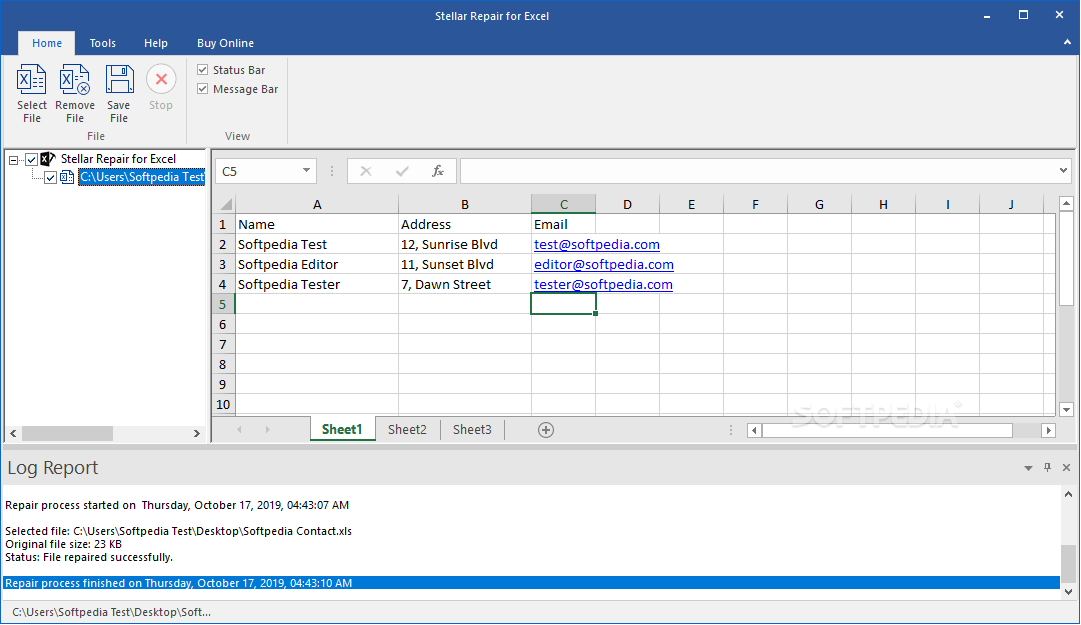Switch to Sheet3 tab
This screenshot has width=1081, height=625.
(472, 429)
